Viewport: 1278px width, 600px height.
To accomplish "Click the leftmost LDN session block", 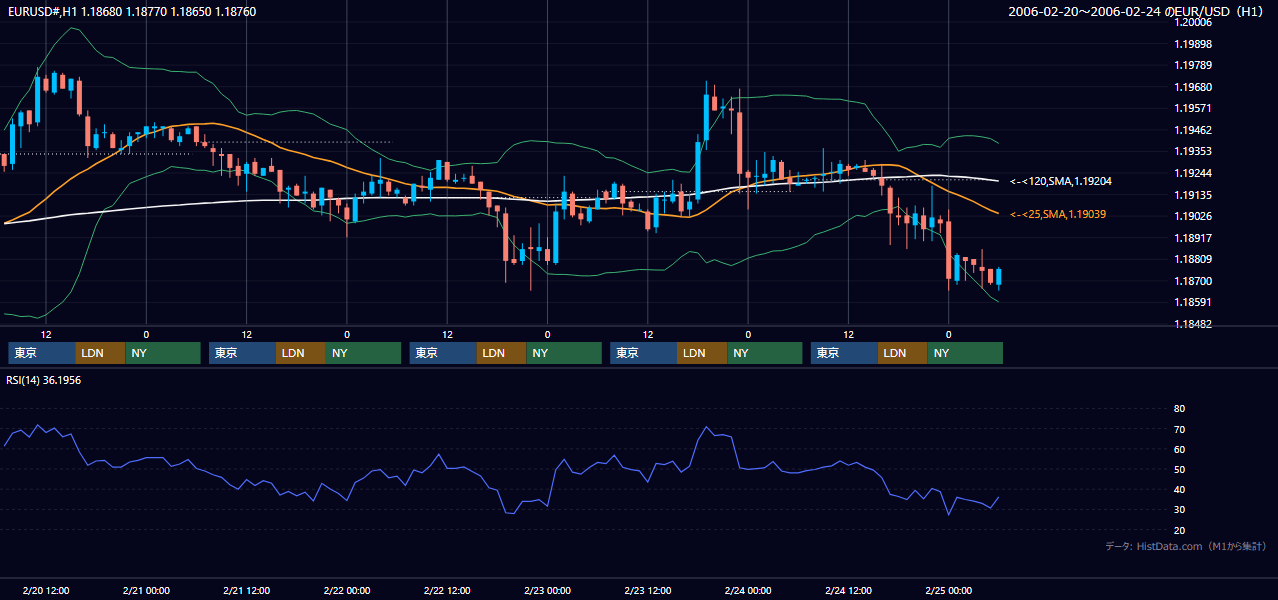I will (x=101, y=353).
